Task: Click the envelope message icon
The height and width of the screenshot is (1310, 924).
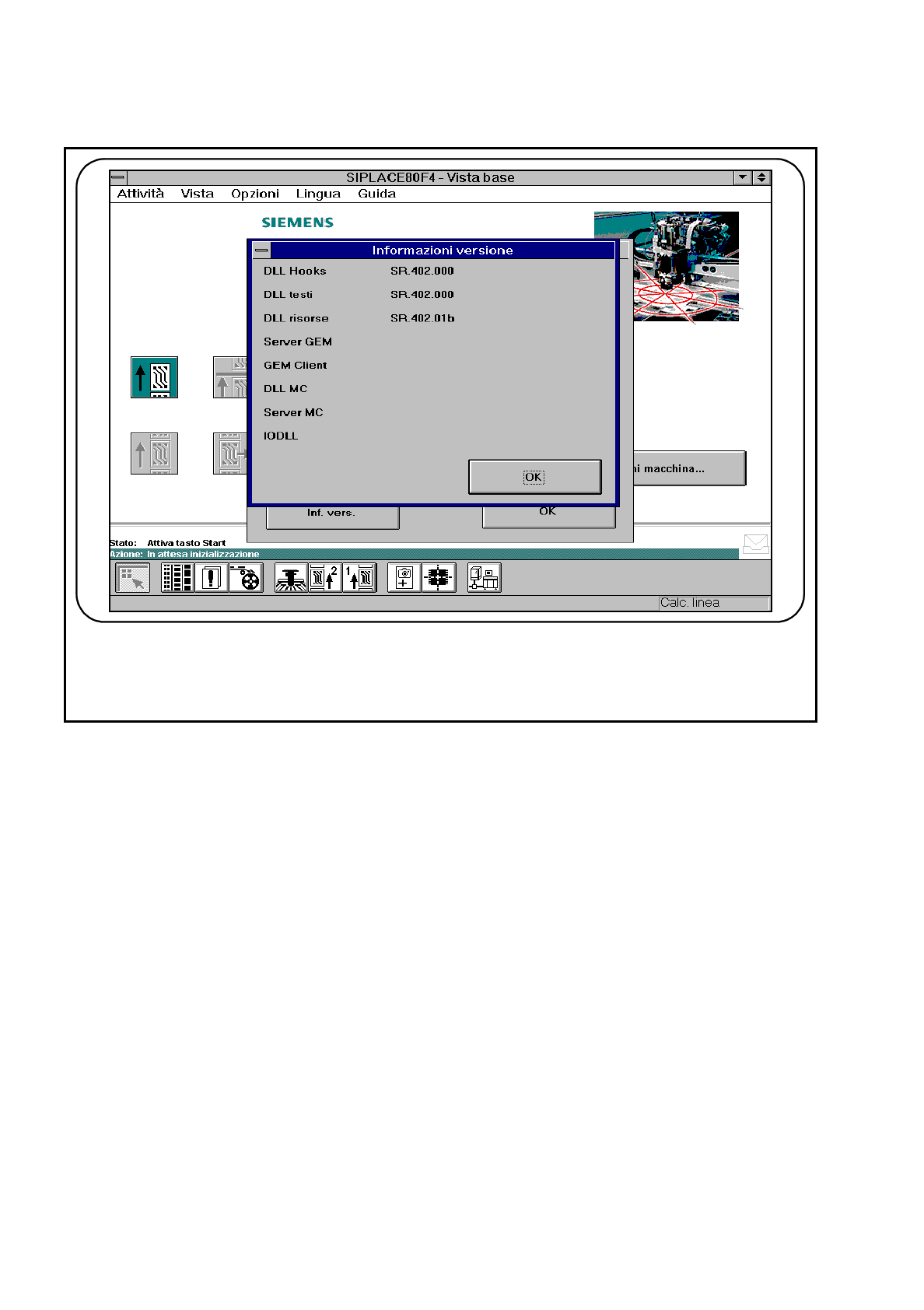Action: (x=755, y=544)
